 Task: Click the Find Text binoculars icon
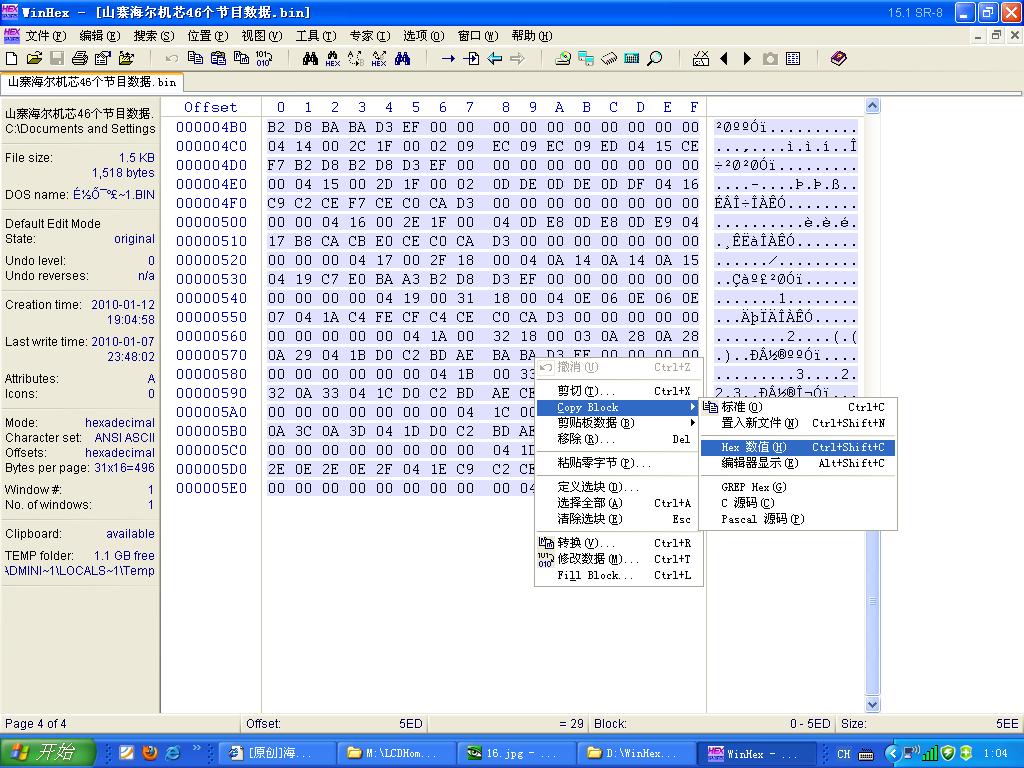click(310, 59)
